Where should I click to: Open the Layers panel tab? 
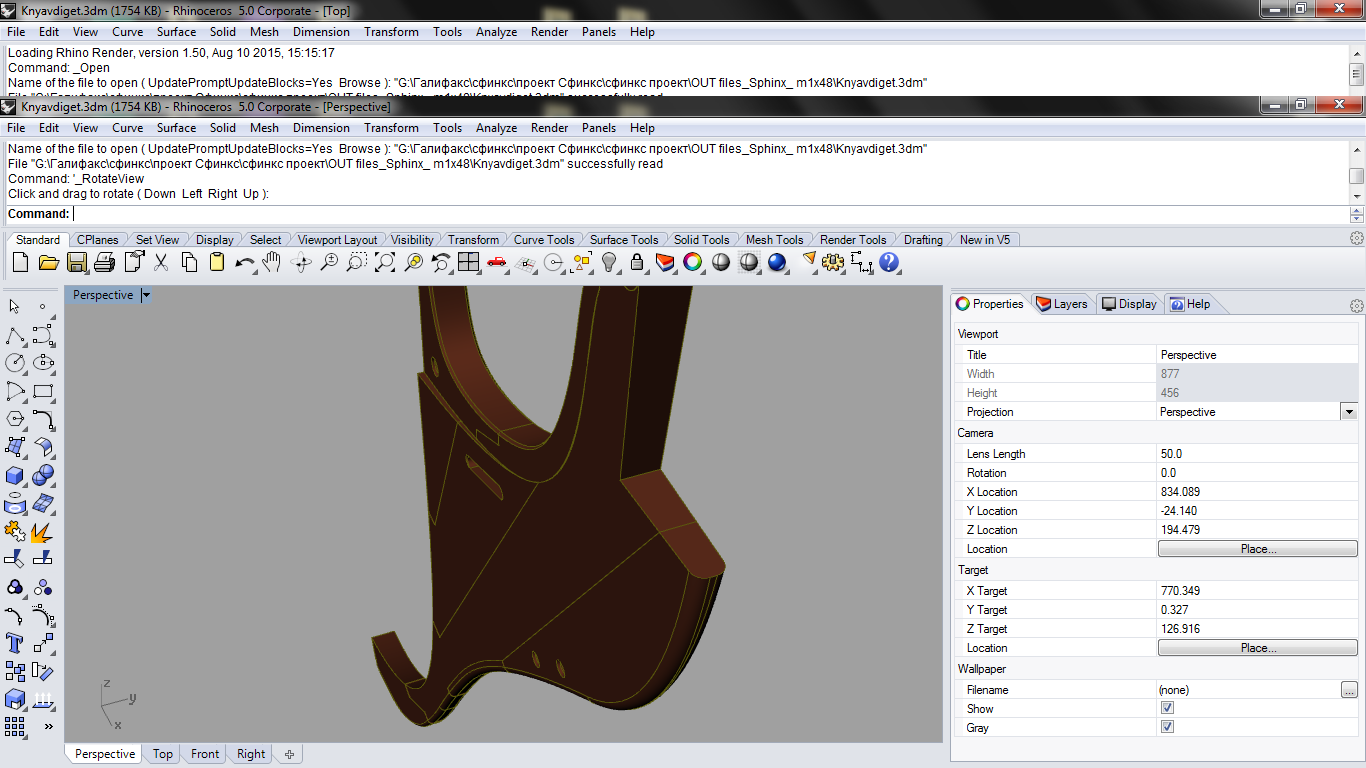tap(1062, 304)
